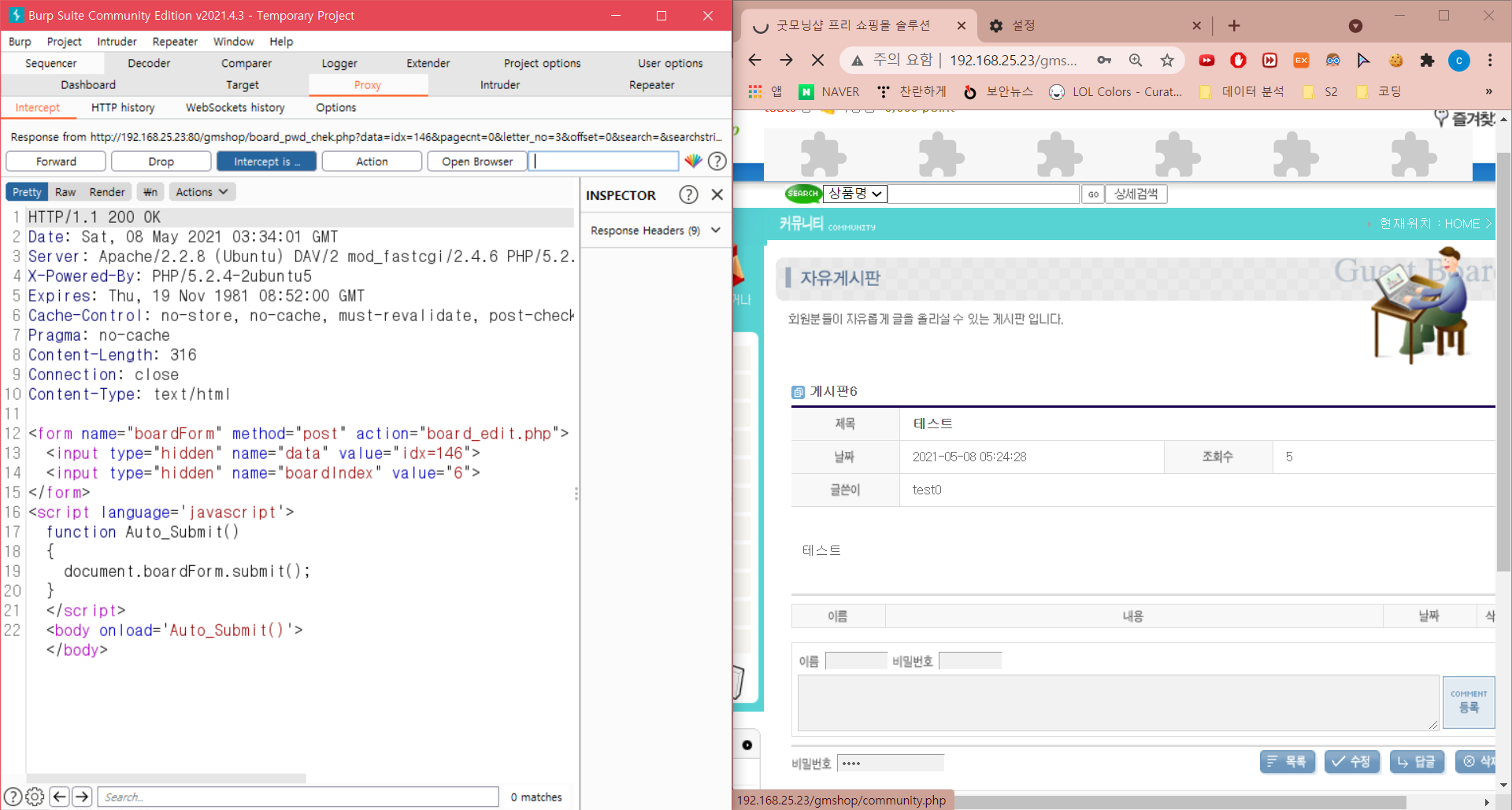The height and width of the screenshot is (810, 1512).
Task: Click the comment text field in Burp toolbar
Action: [603, 161]
